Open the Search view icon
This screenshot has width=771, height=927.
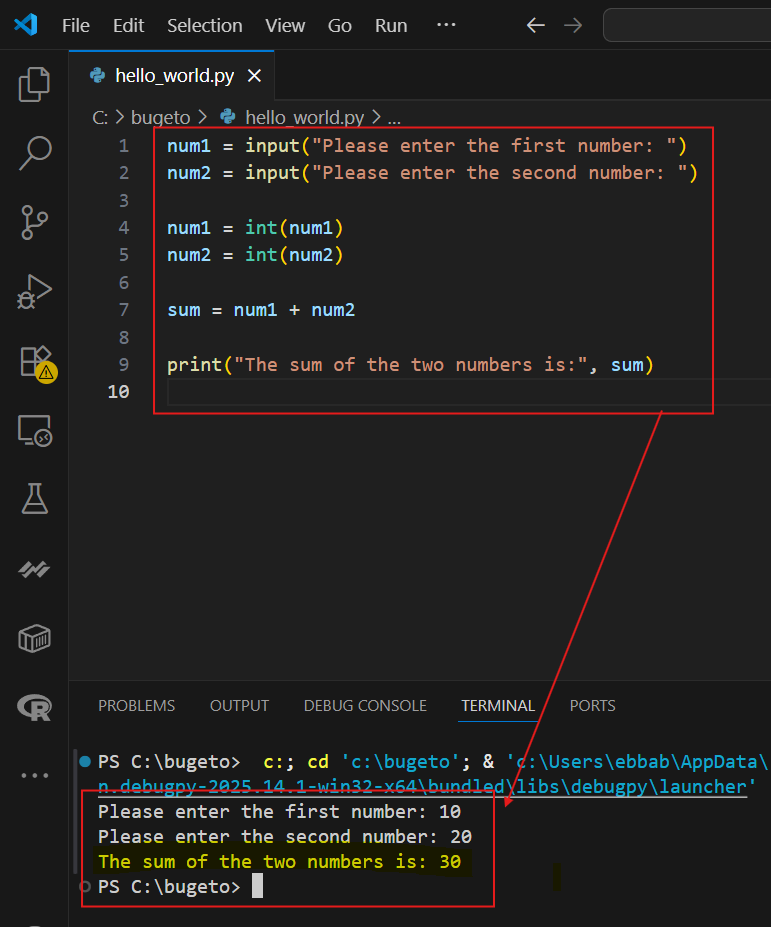pyautogui.click(x=35, y=153)
